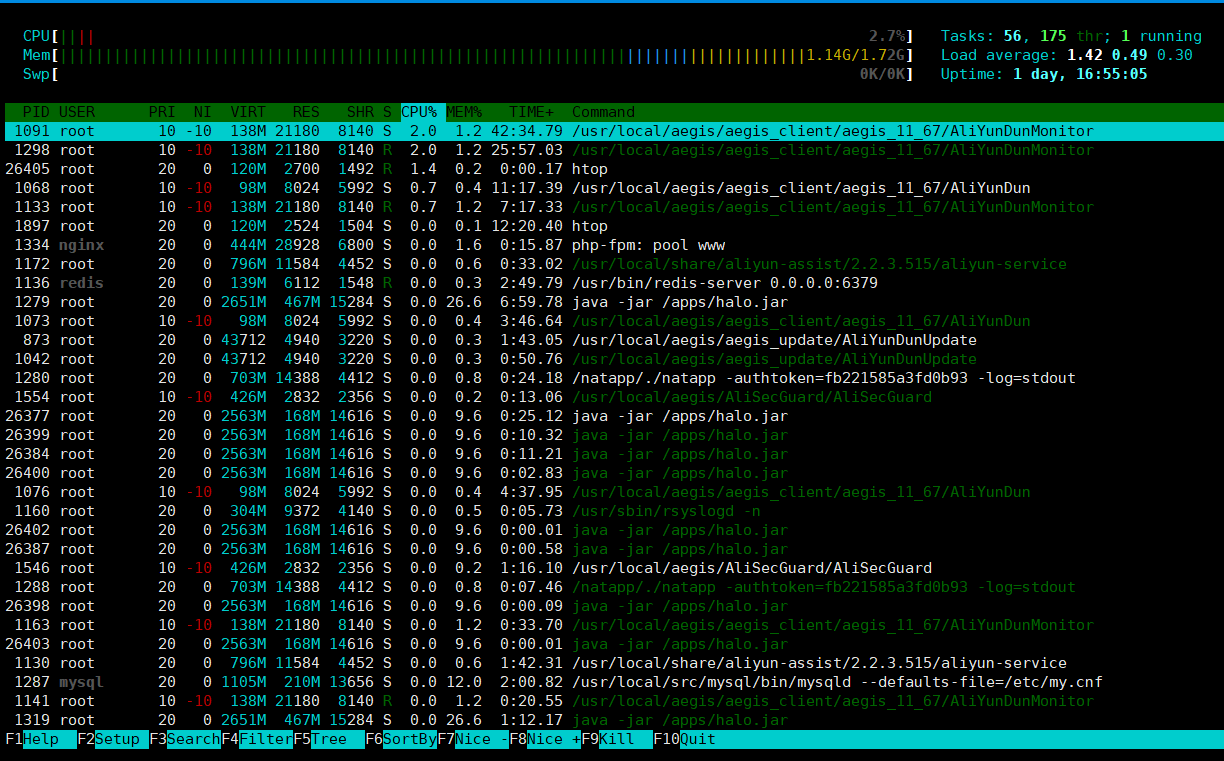
Task: Select the AliSecGuard thread PID 1554
Action: (612, 397)
